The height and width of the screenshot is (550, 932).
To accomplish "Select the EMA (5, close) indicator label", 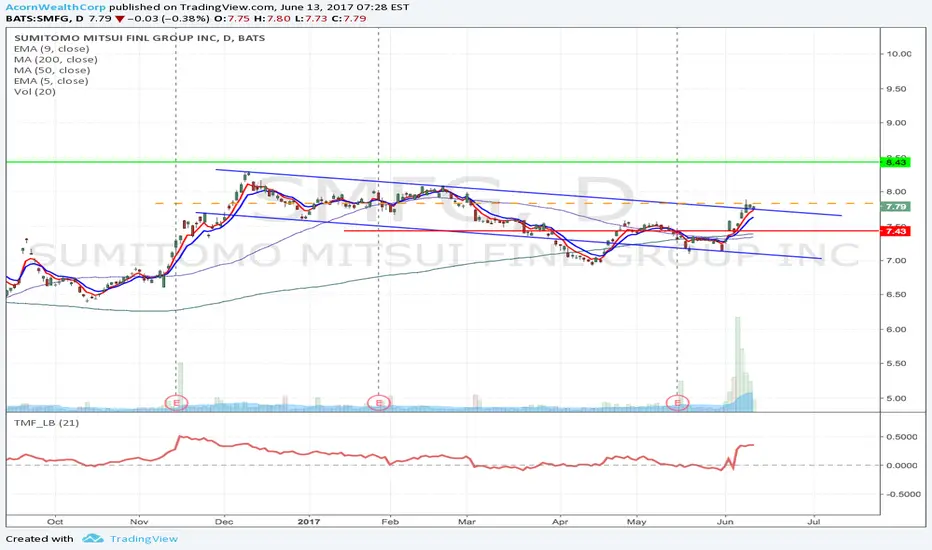I will coord(51,81).
